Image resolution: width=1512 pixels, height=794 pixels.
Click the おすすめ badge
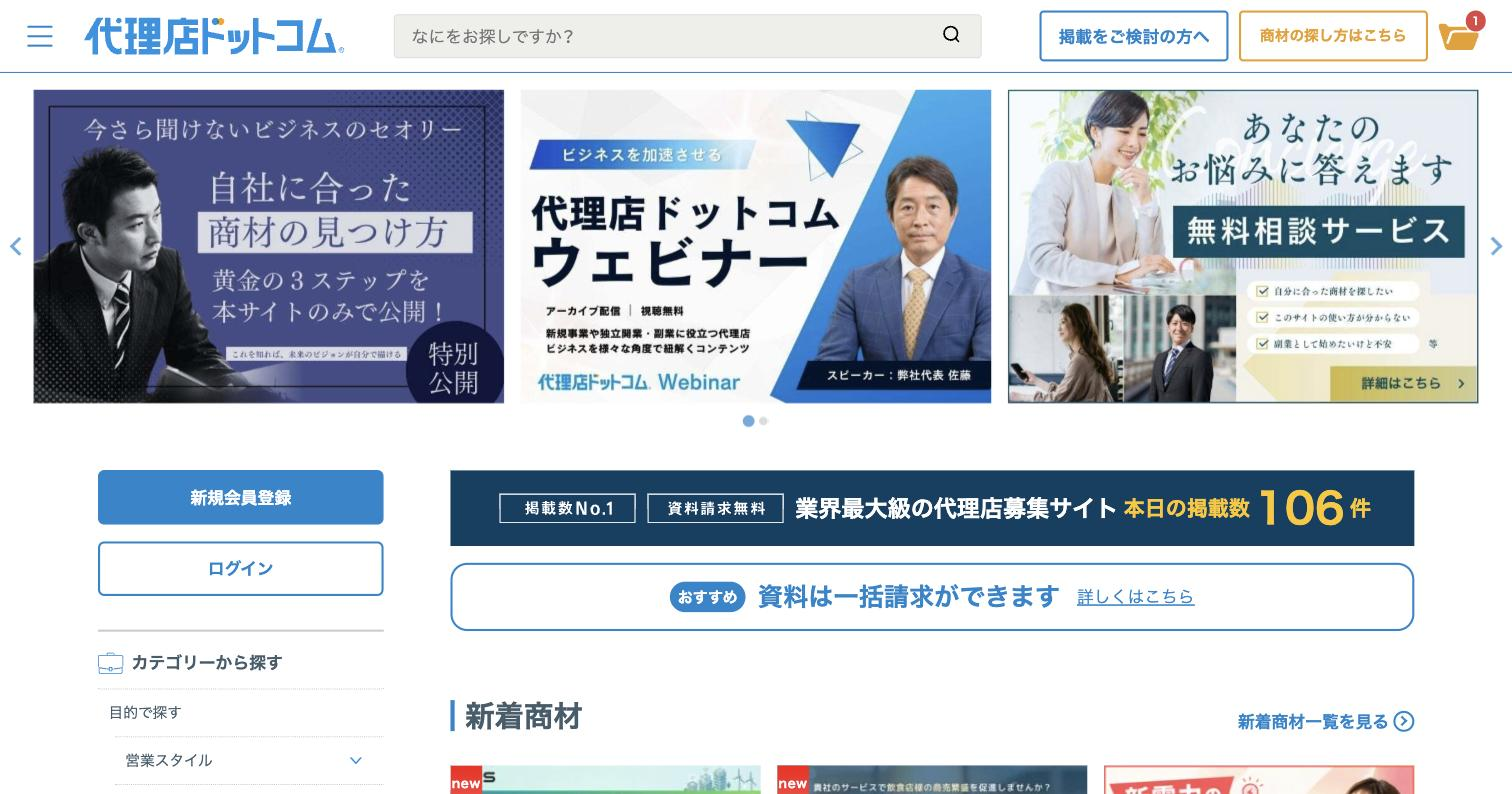[x=707, y=597]
